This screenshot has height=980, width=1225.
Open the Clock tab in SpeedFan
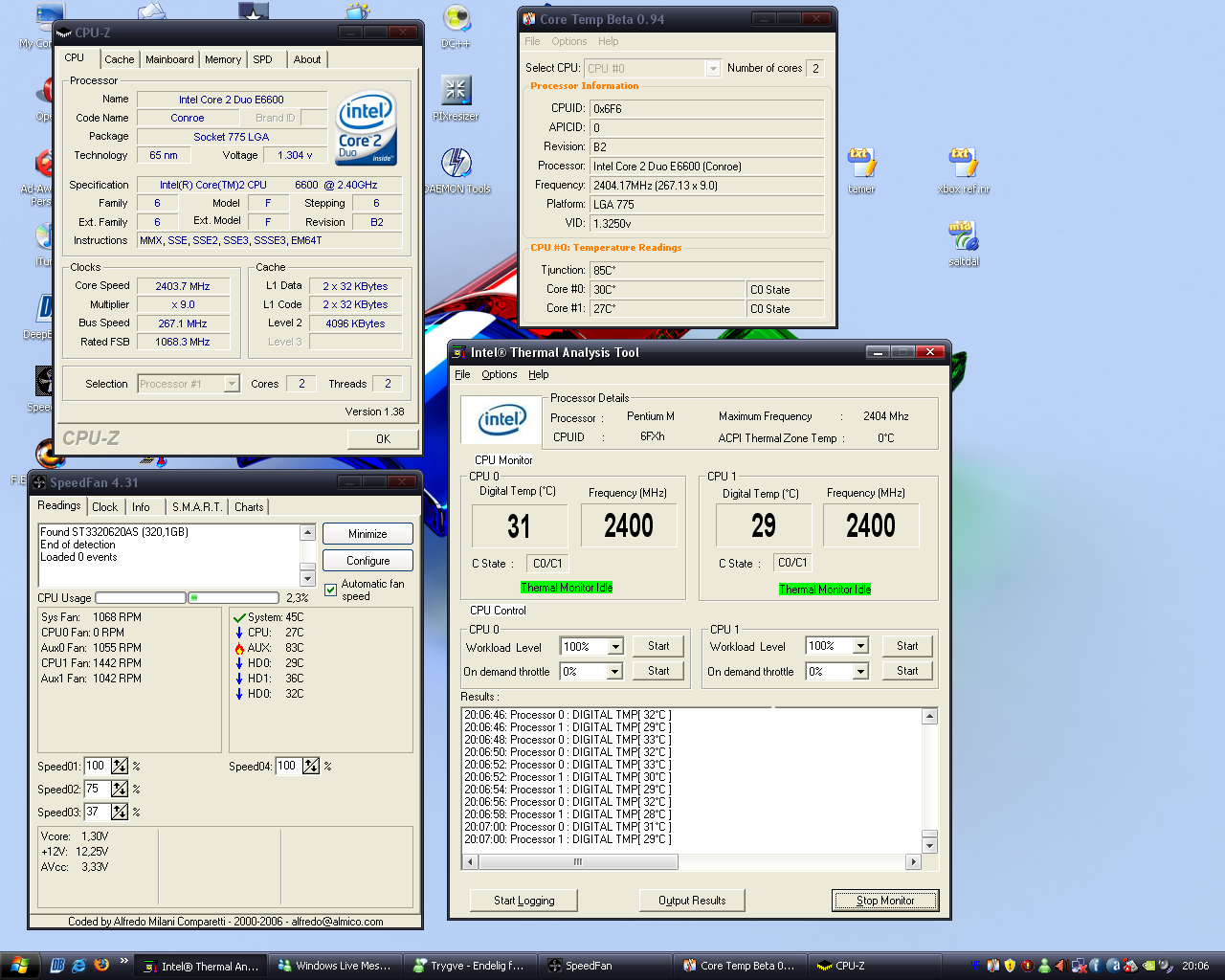tap(105, 507)
